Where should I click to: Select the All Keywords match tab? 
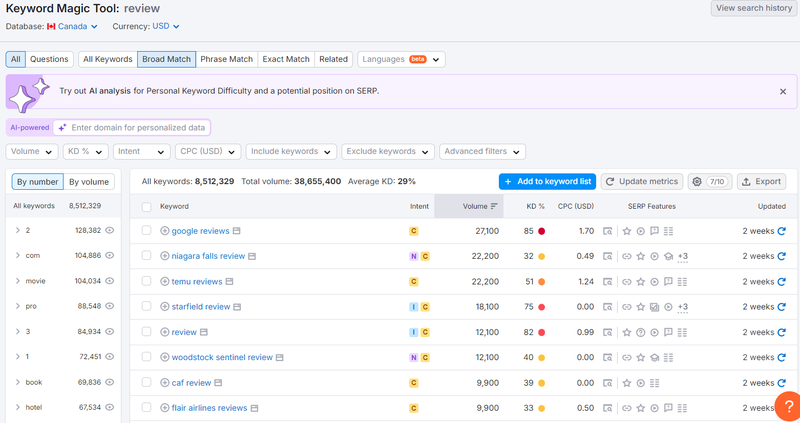coord(108,59)
